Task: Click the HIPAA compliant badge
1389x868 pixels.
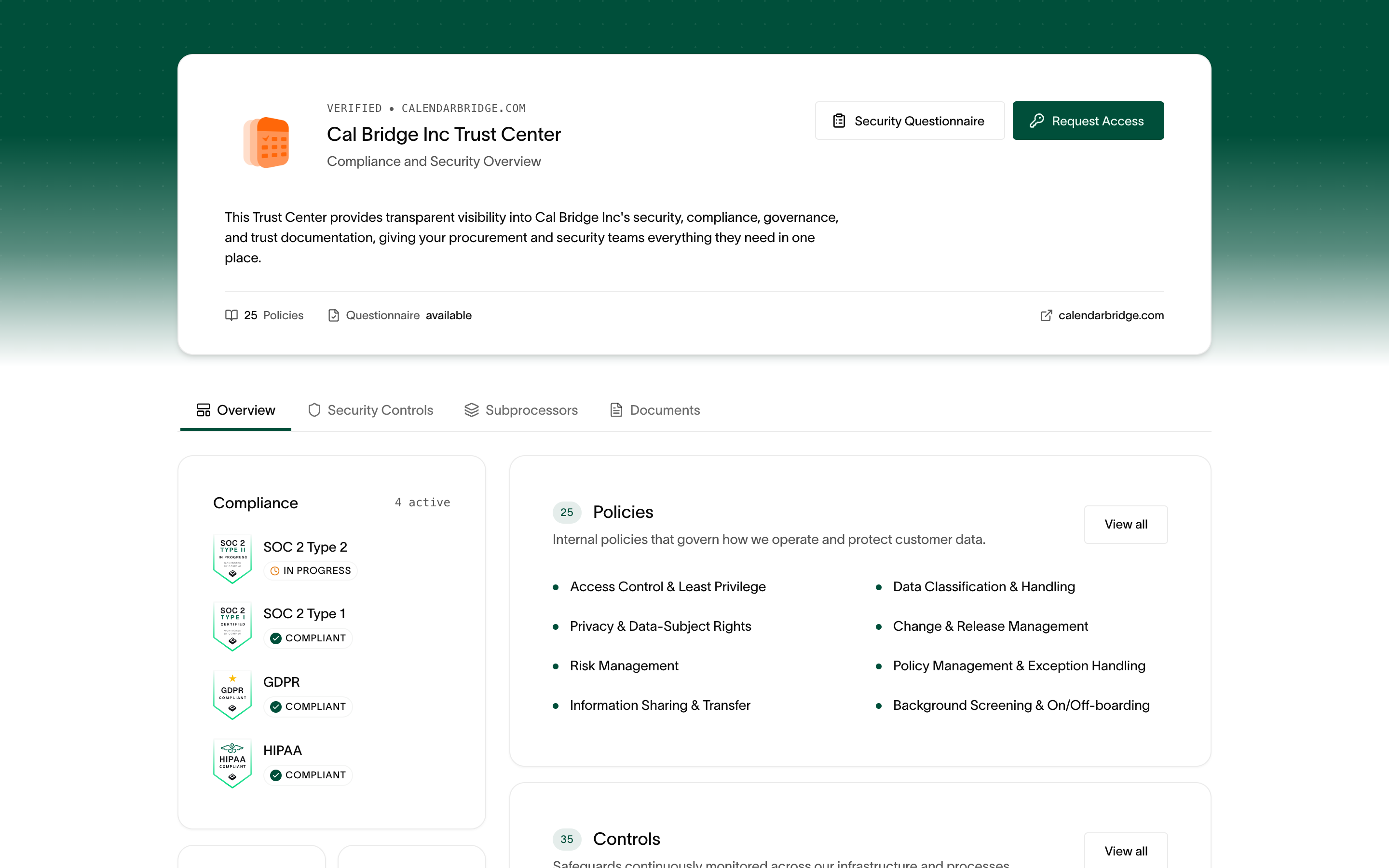Action: (232, 763)
